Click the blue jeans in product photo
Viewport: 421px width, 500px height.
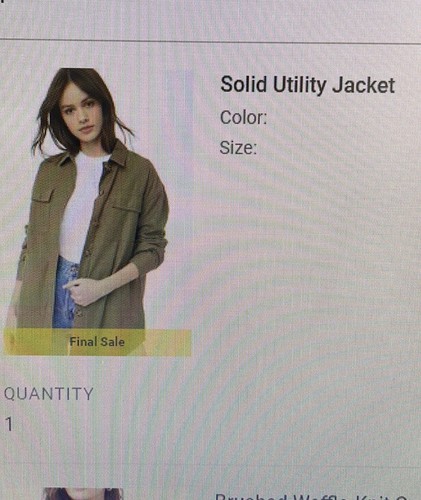[x=66, y=292]
